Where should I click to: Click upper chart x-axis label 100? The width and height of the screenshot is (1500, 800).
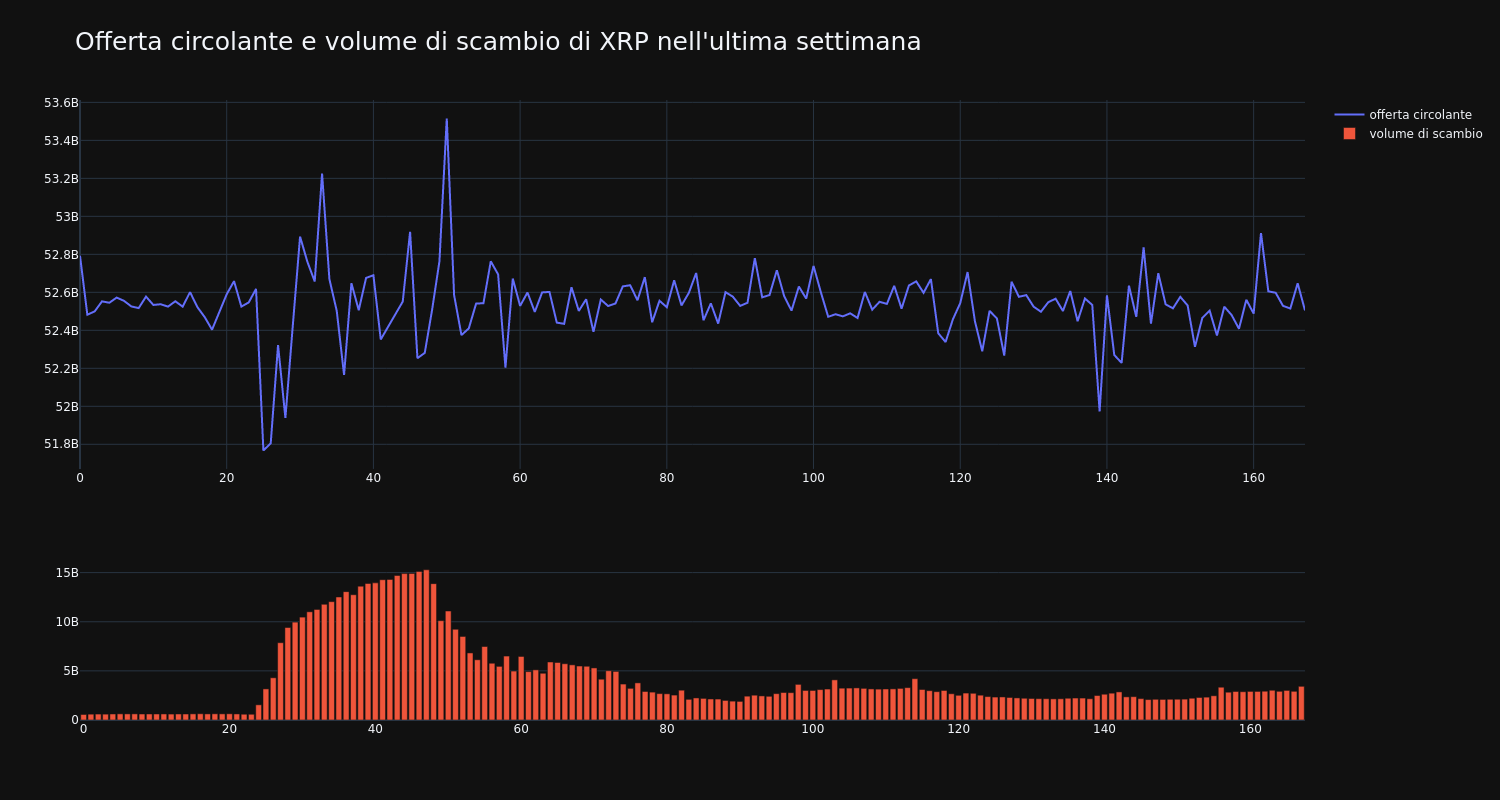point(813,478)
